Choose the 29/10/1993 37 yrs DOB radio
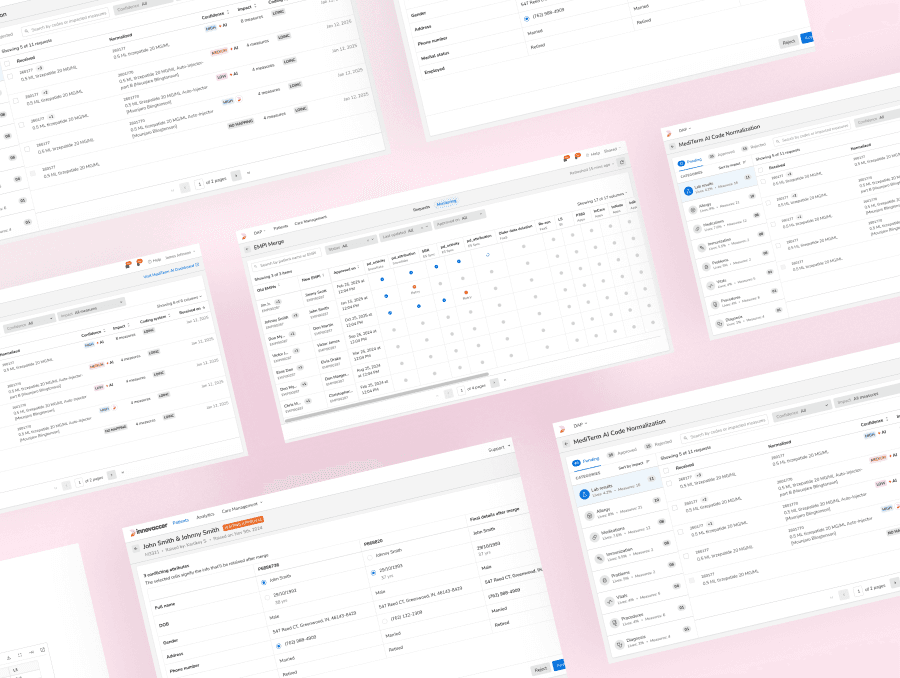Viewport: 900px width, 678px height. coord(374,572)
